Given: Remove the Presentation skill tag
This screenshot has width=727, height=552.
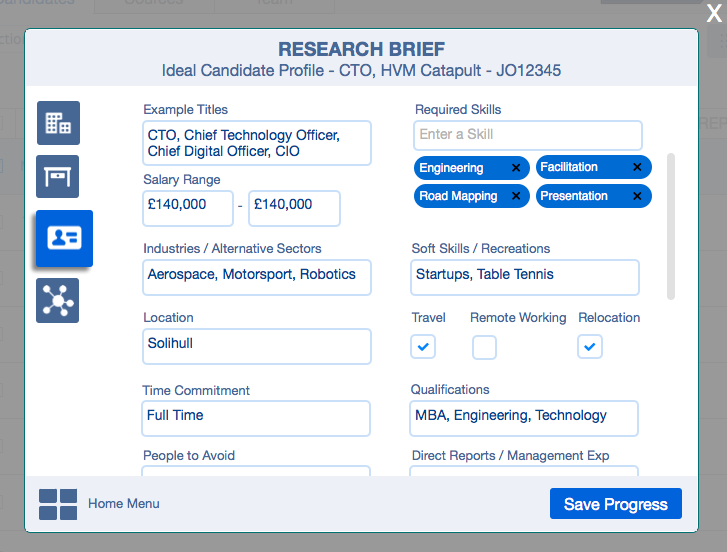Looking at the screenshot, I should [x=638, y=196].
